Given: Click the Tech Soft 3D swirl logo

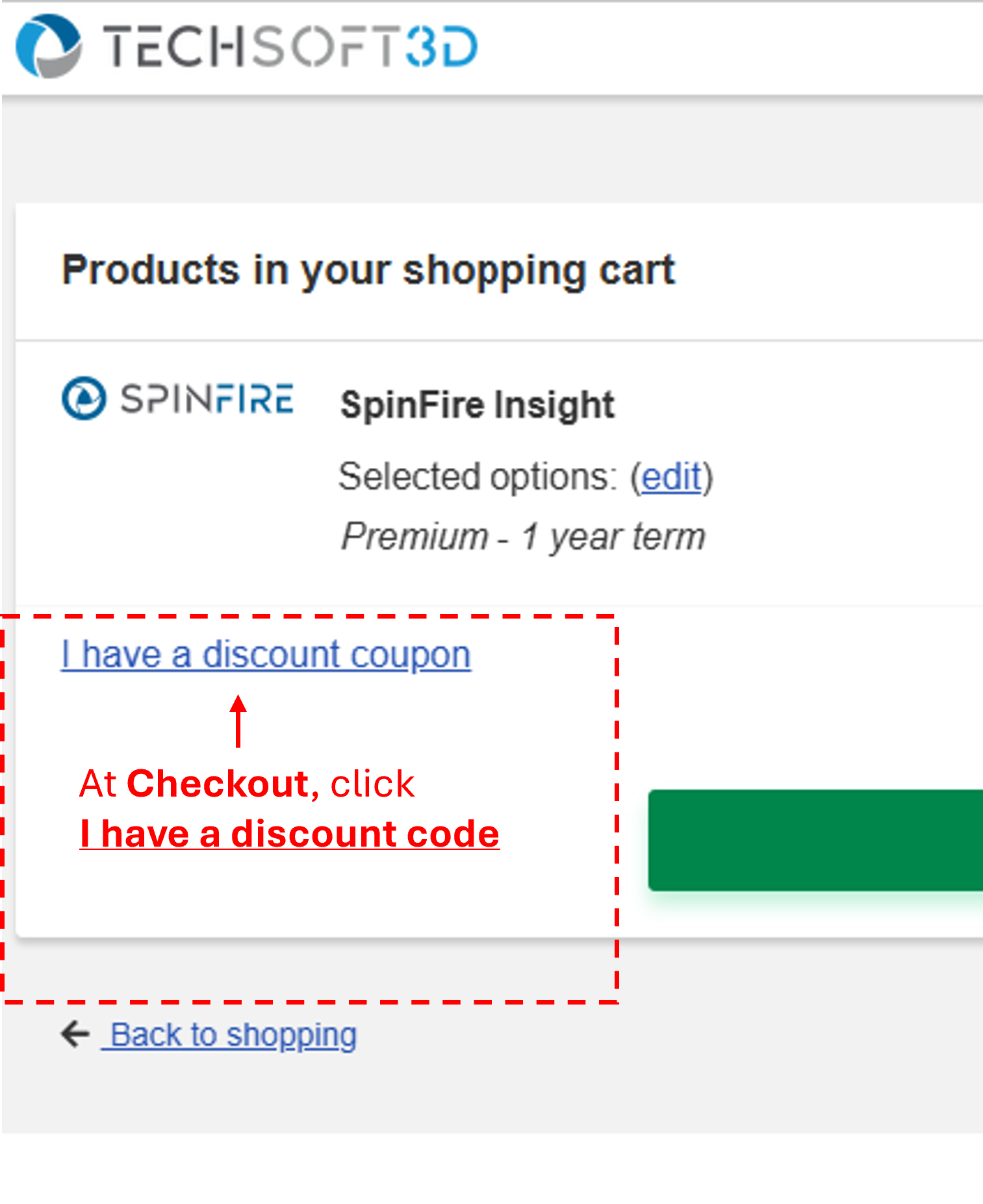Looking at the screenshot, I should tap(49, 46).
